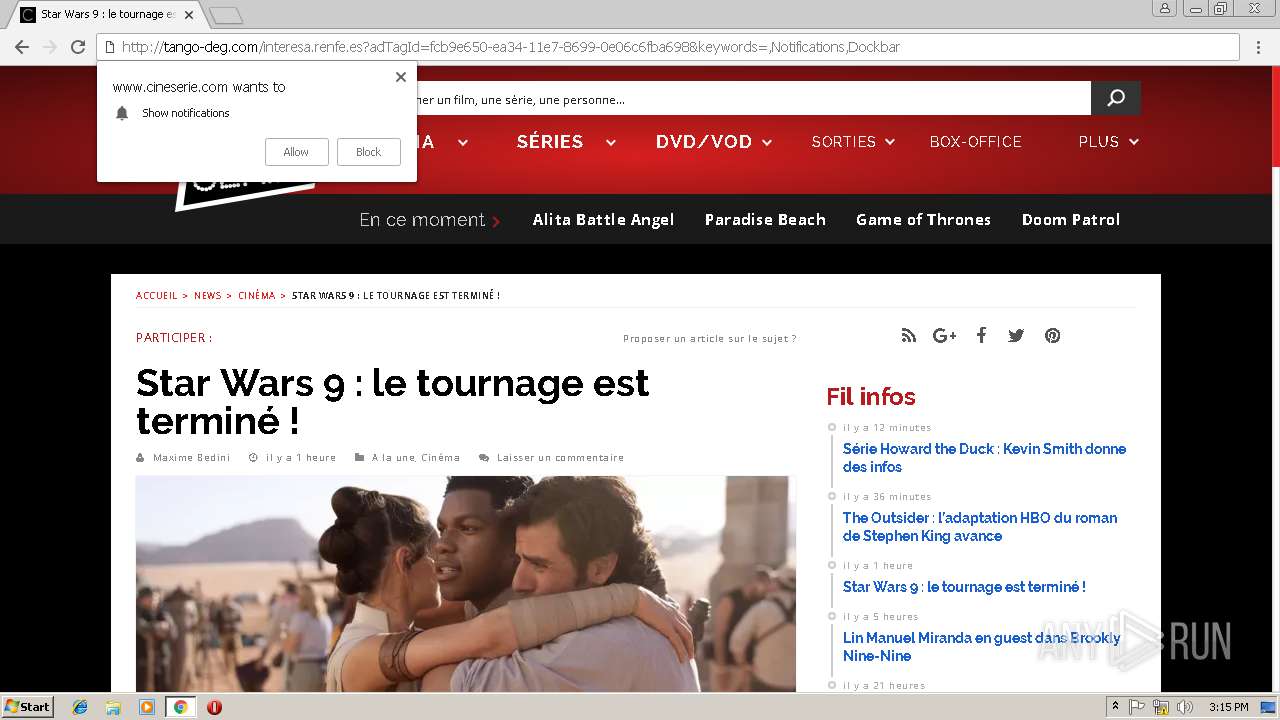Screen dimensions: 1280x720
Task: Go to CINÉMA breadcrumb
Action: pyautogui.click(x=257, y=296)
